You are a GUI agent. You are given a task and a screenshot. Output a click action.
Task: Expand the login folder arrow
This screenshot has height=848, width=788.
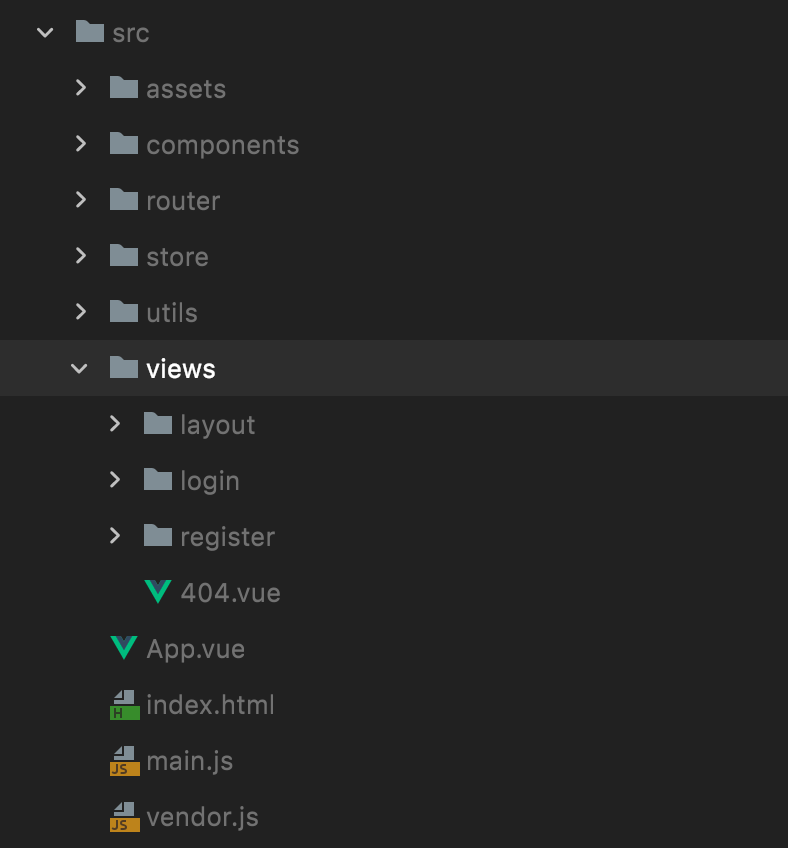tap(115, 479)
